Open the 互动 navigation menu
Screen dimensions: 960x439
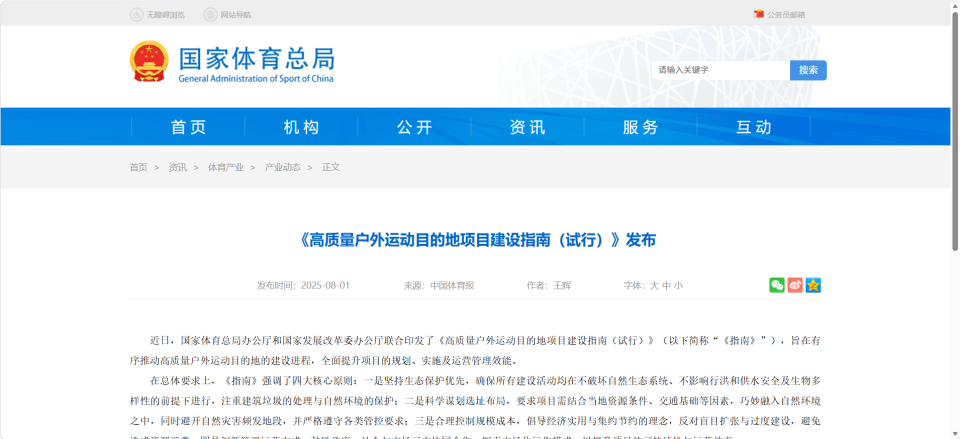[754, 127]
